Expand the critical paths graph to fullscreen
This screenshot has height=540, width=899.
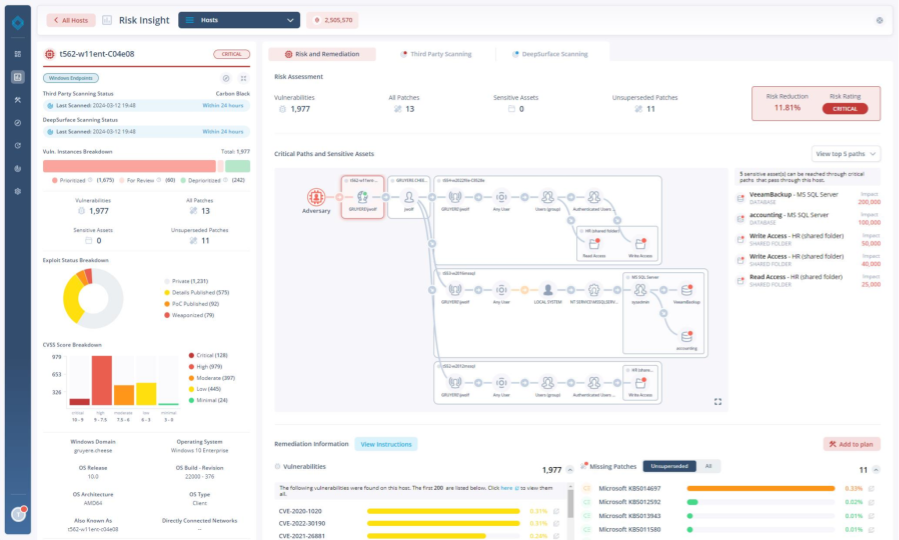pyautogui.click(x=718, y=402)
